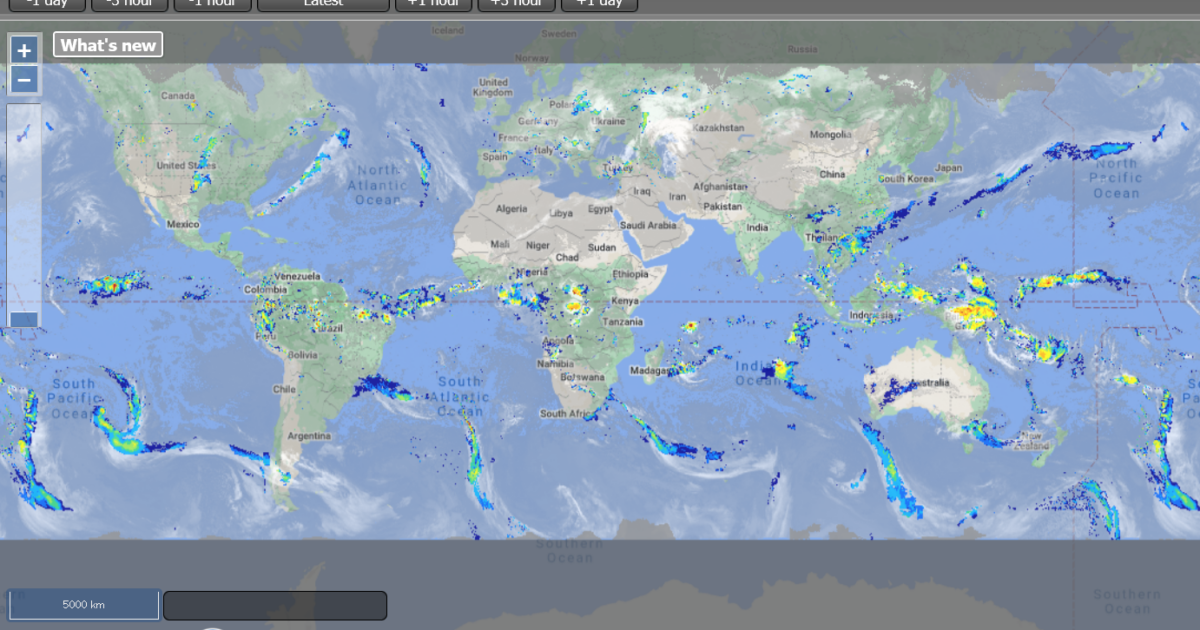The image size is (1200, 630).
Task: Skip forward with the +3 hour button
Action: 516,4
